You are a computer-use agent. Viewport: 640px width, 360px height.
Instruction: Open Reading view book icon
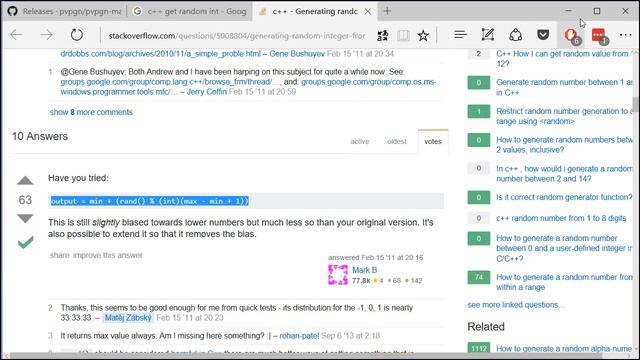(x=403, y=36)
